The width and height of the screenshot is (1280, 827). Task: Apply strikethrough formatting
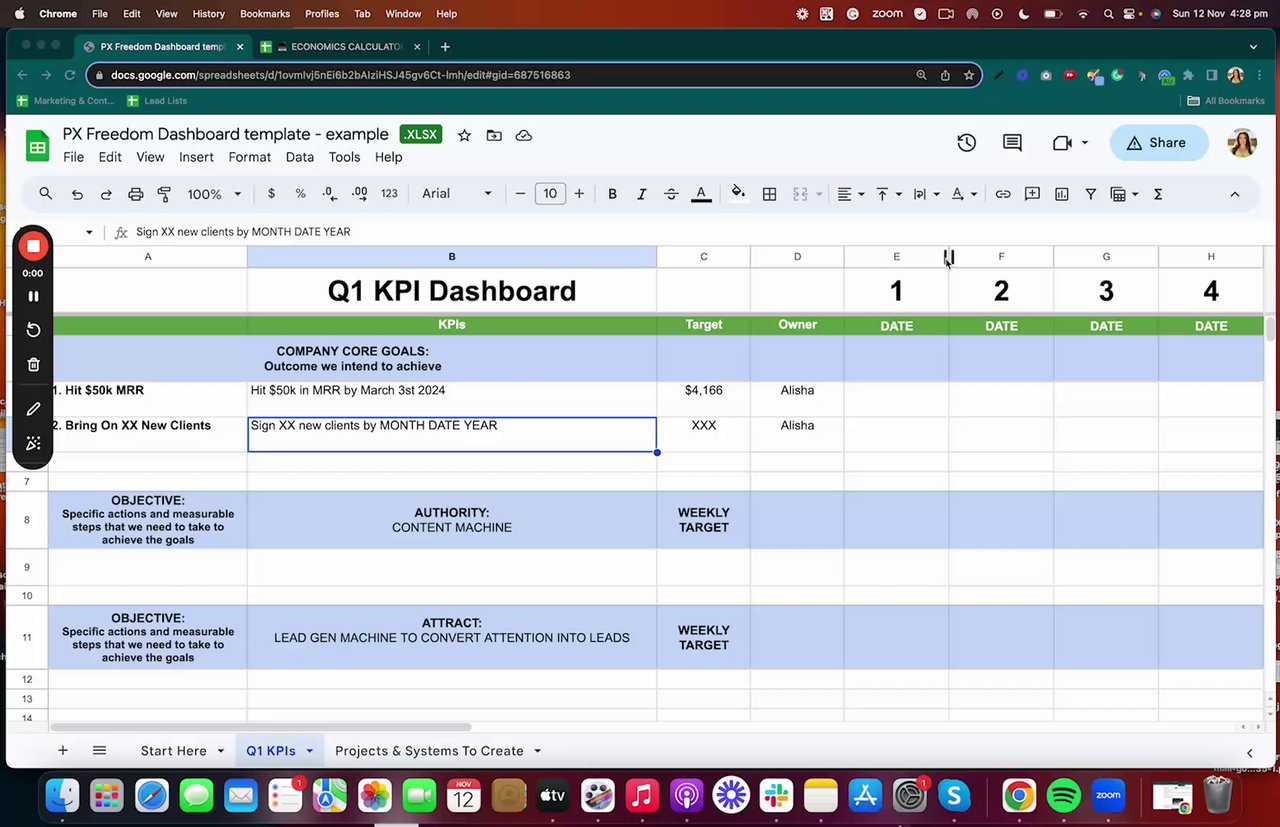pos(671,194)
